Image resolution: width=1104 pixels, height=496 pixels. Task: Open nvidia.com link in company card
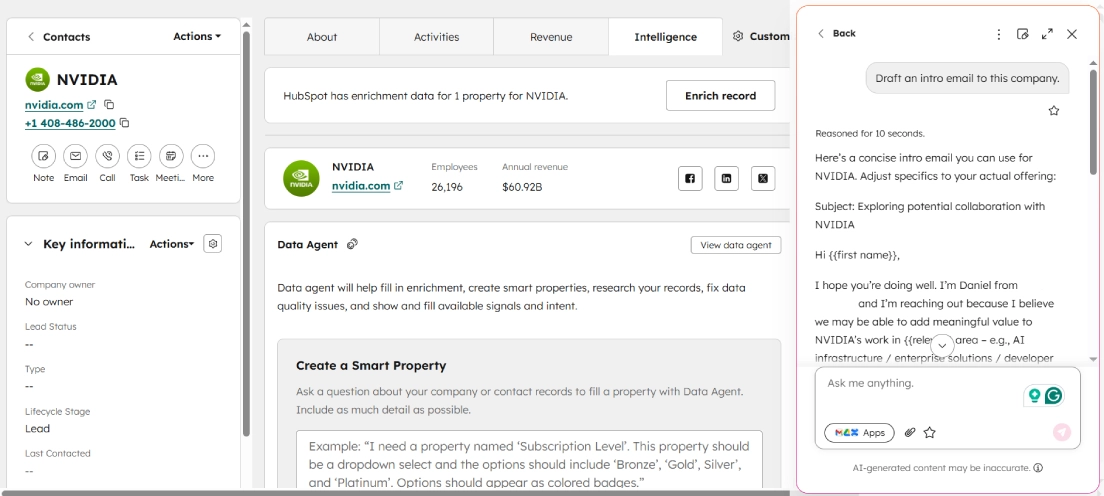pos(361,186)
